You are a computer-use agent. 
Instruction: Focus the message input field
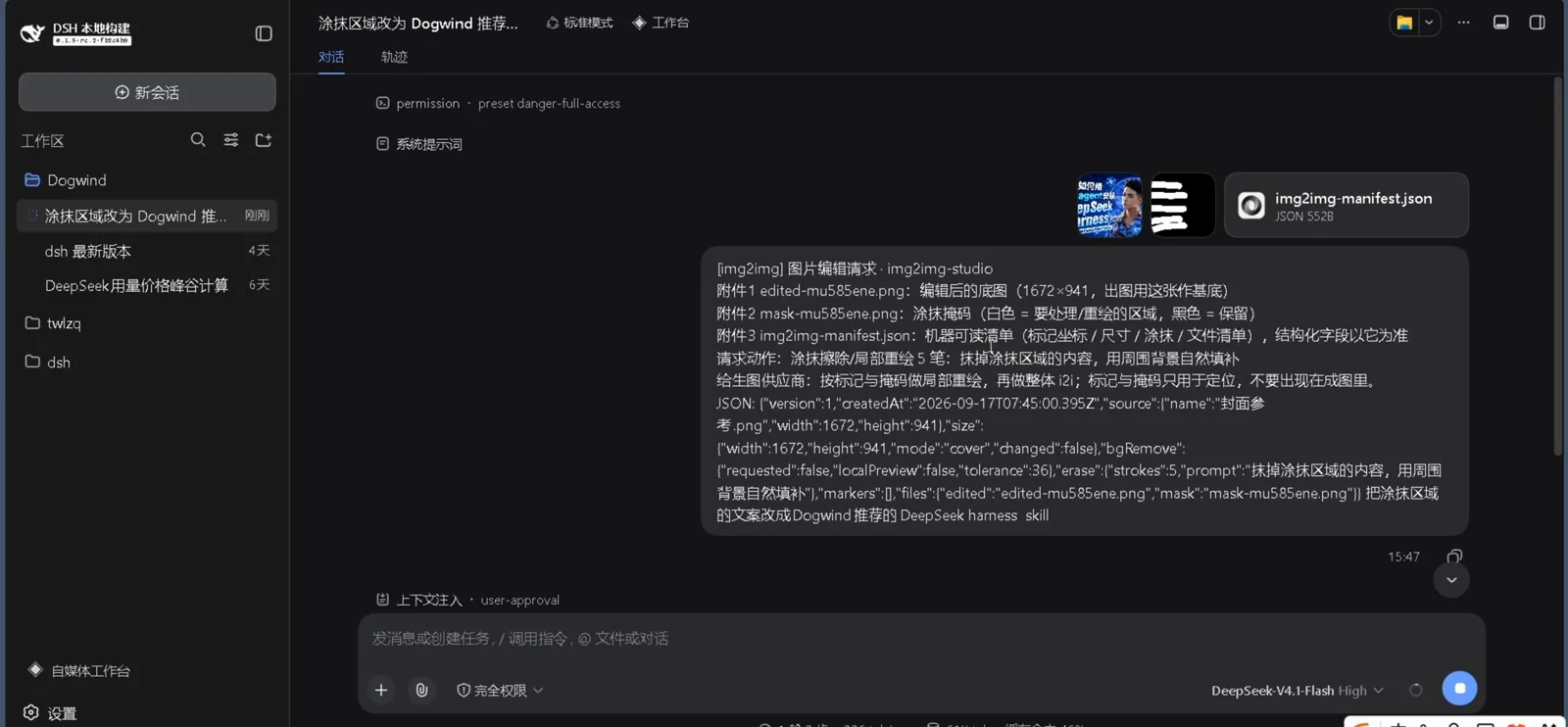pyautogui.click(x=921, y=639)
